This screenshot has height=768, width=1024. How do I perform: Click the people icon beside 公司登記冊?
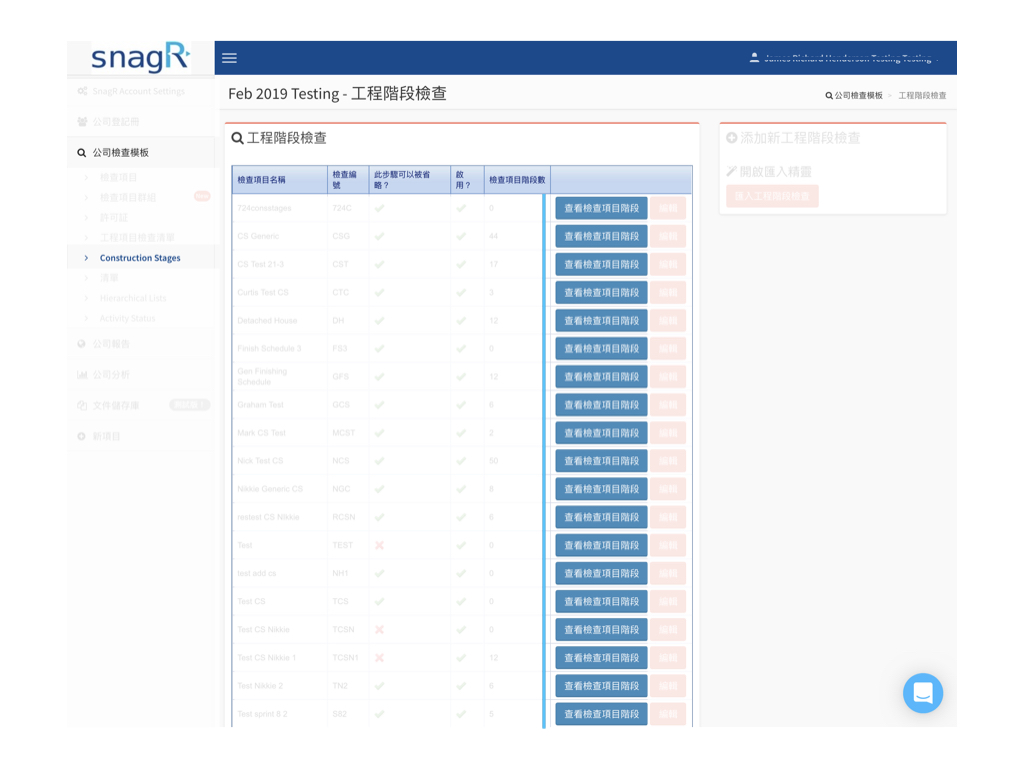pyautogui.click(x=82, y=121)
